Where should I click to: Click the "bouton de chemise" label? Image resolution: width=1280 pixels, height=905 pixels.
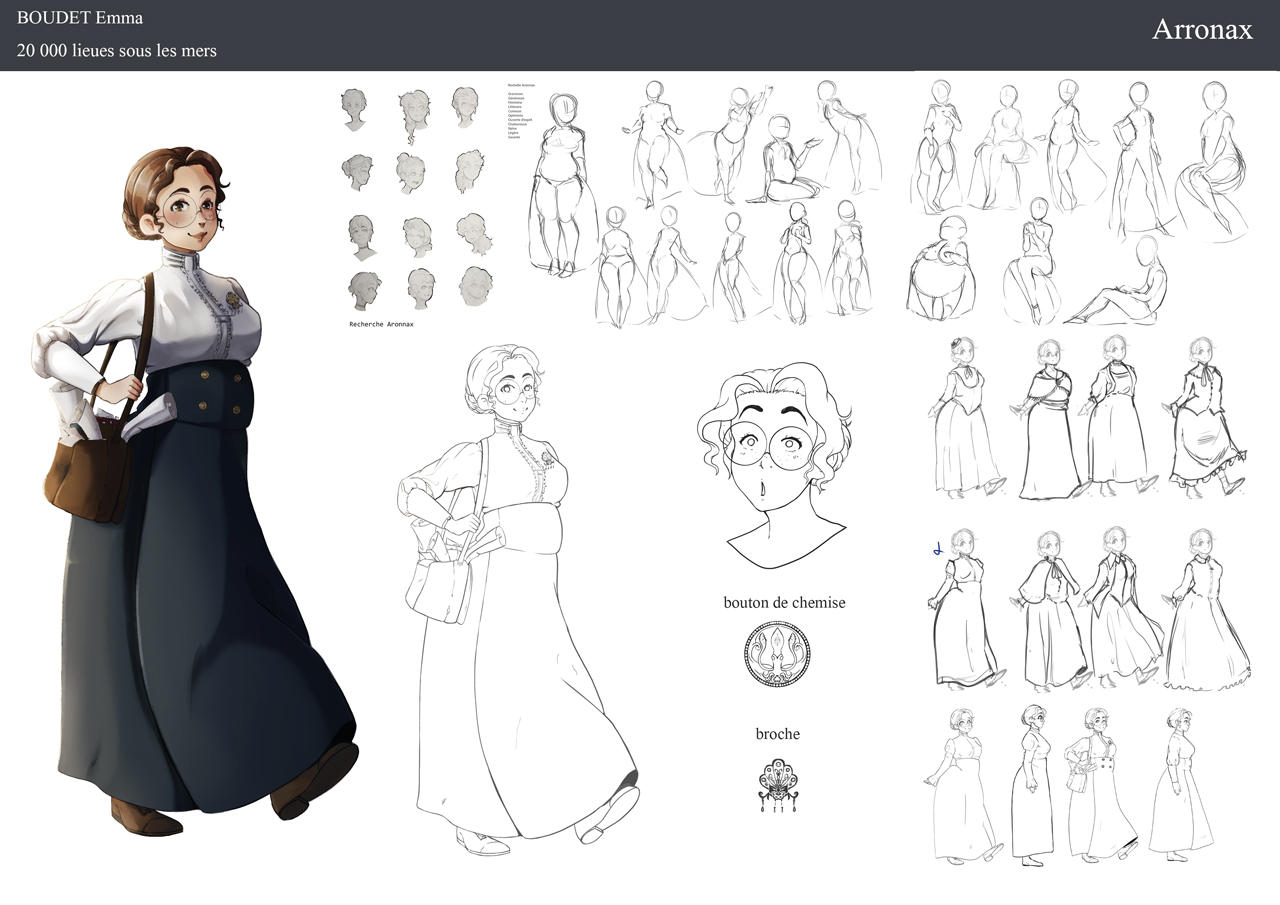coord(784,603)
